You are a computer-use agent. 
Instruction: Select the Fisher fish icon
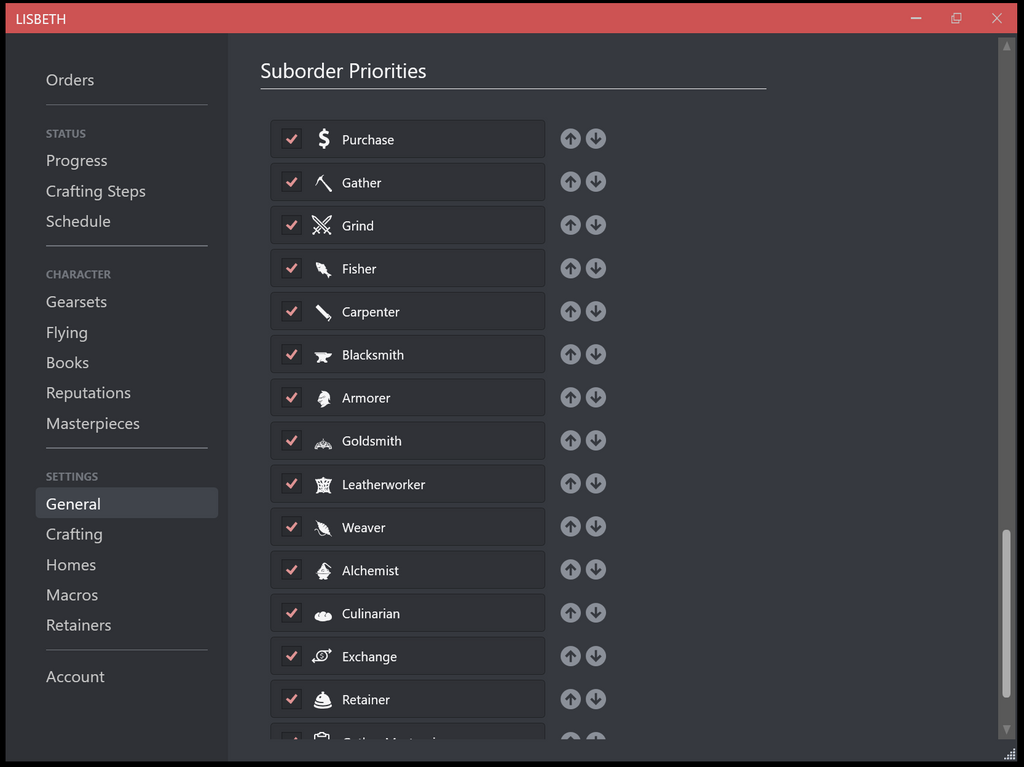click(x=321, y=268)
